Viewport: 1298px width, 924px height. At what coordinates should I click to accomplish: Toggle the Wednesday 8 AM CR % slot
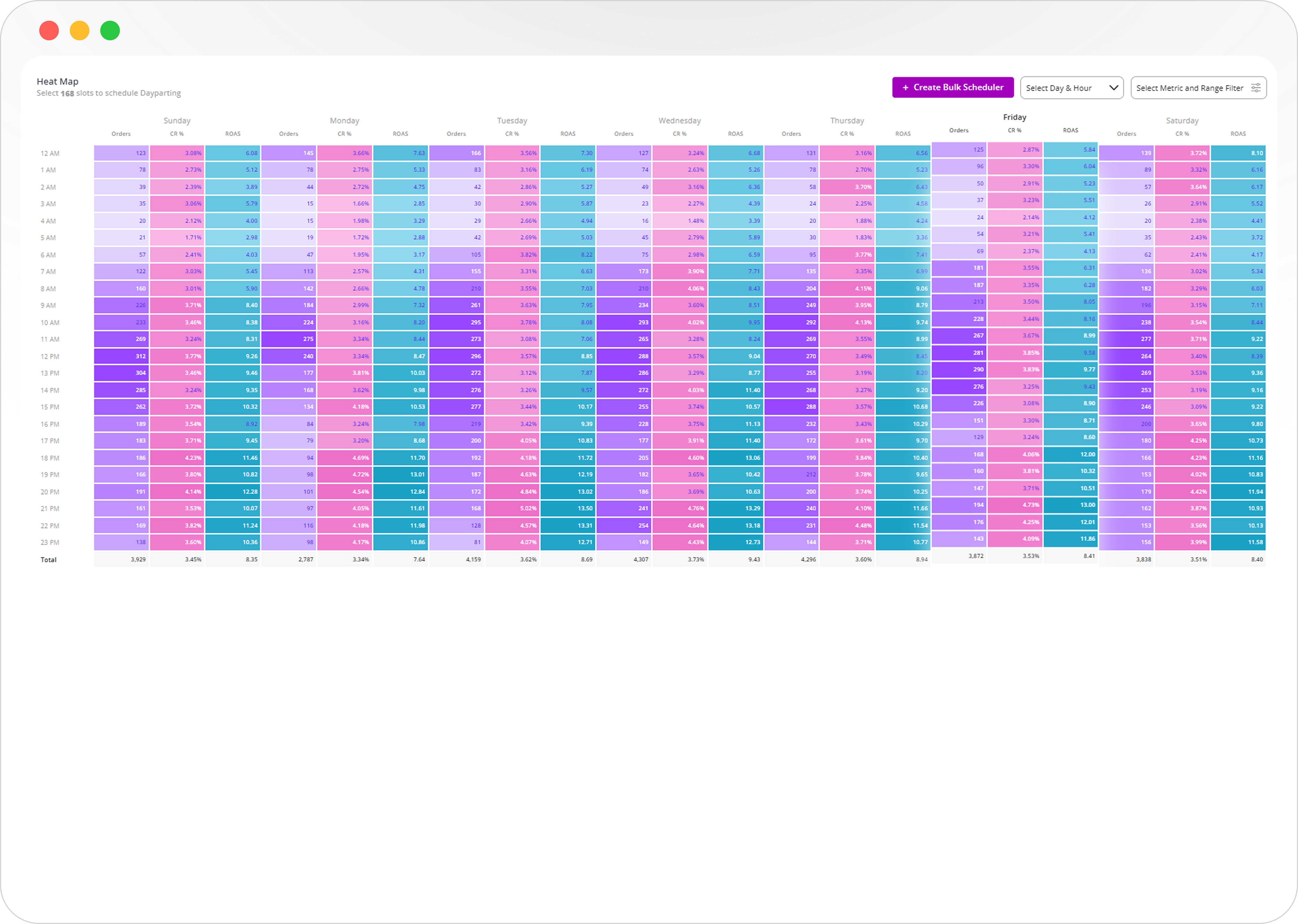pos(680,288)
